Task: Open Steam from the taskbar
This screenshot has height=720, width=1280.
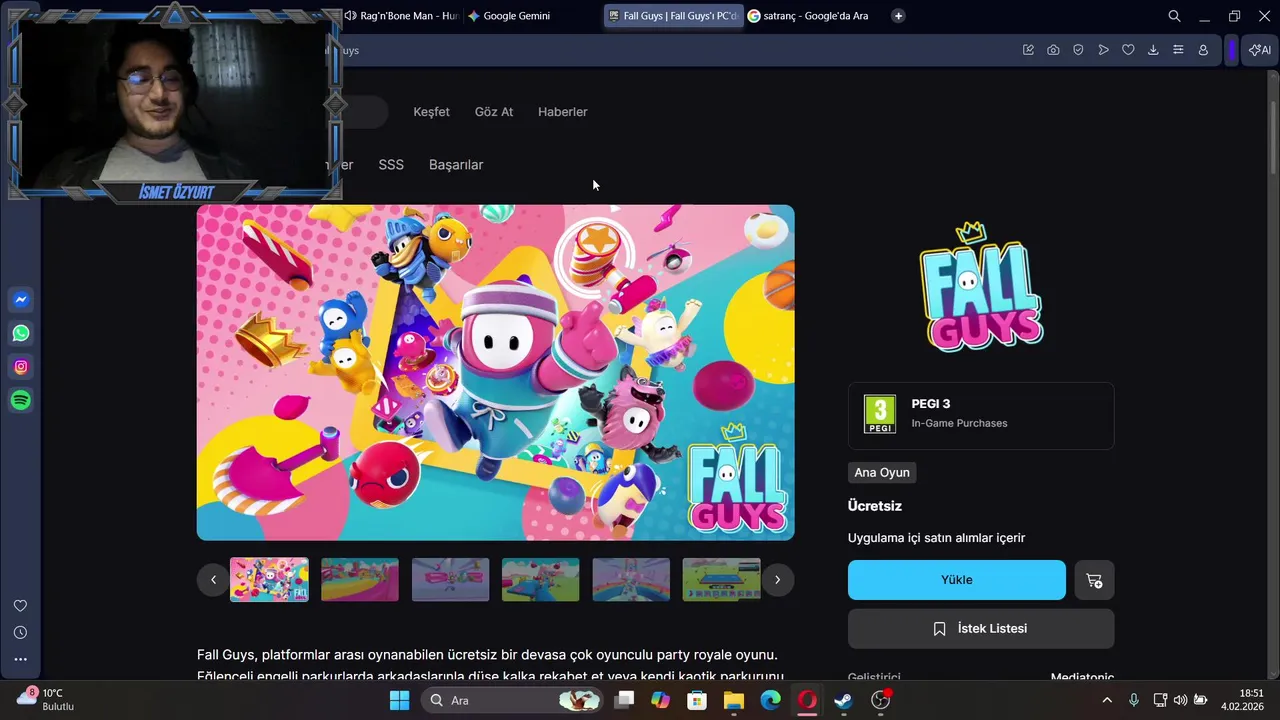Action: 844,700
